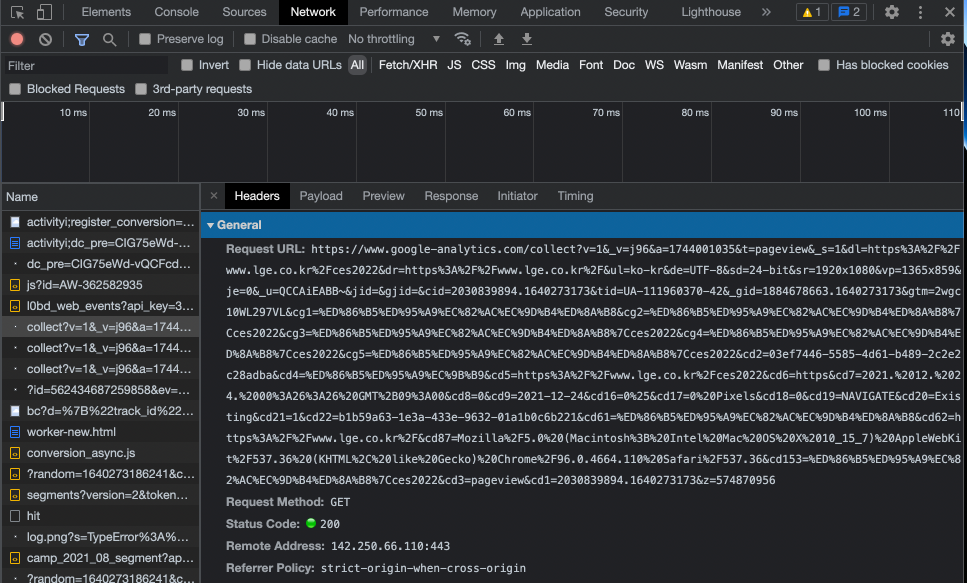967x583 pixels.
Task: Activate the inspect element picker icon
Action: [x=17, y=12]
